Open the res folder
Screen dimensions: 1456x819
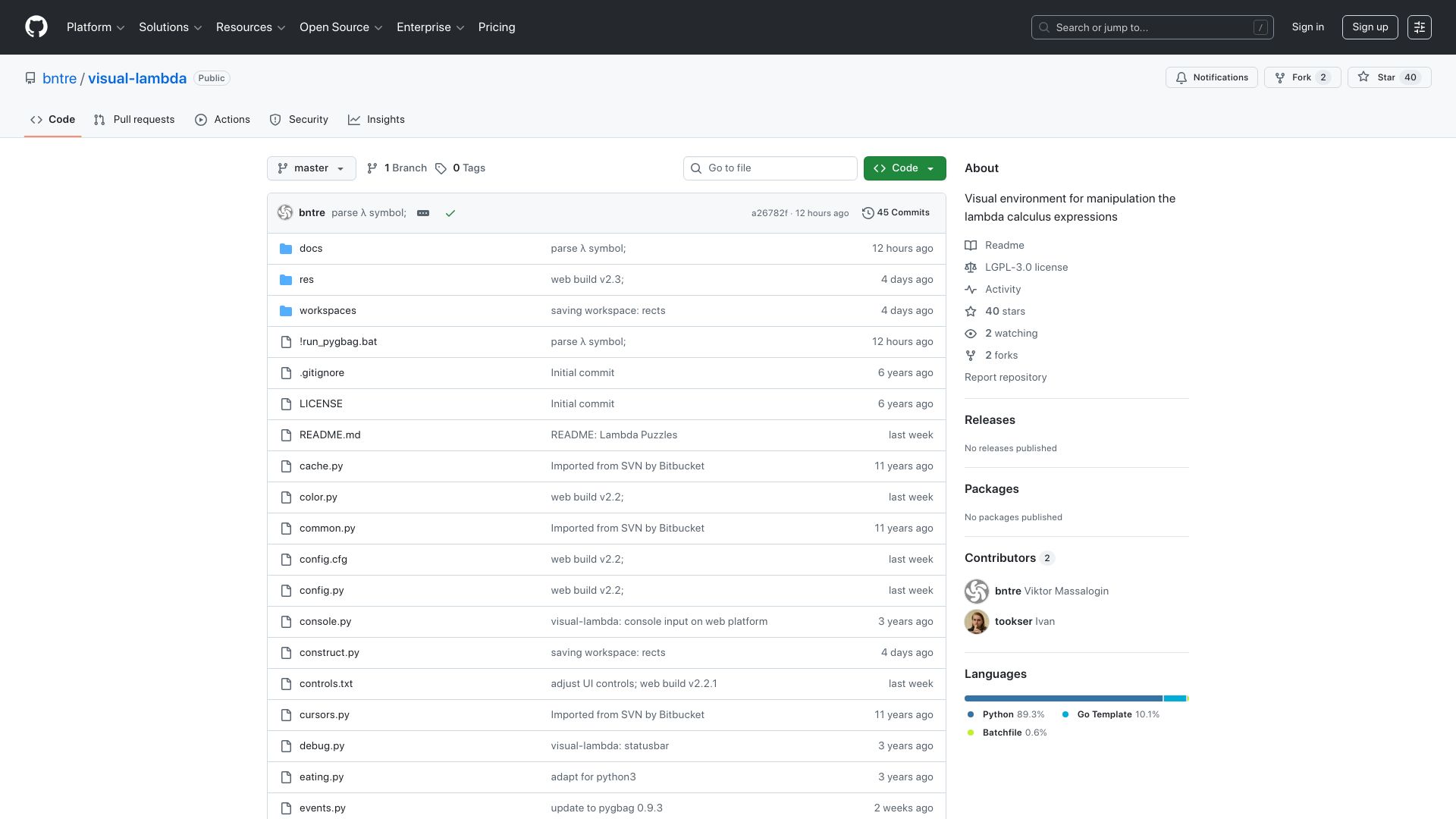click(x=306, y=280)
